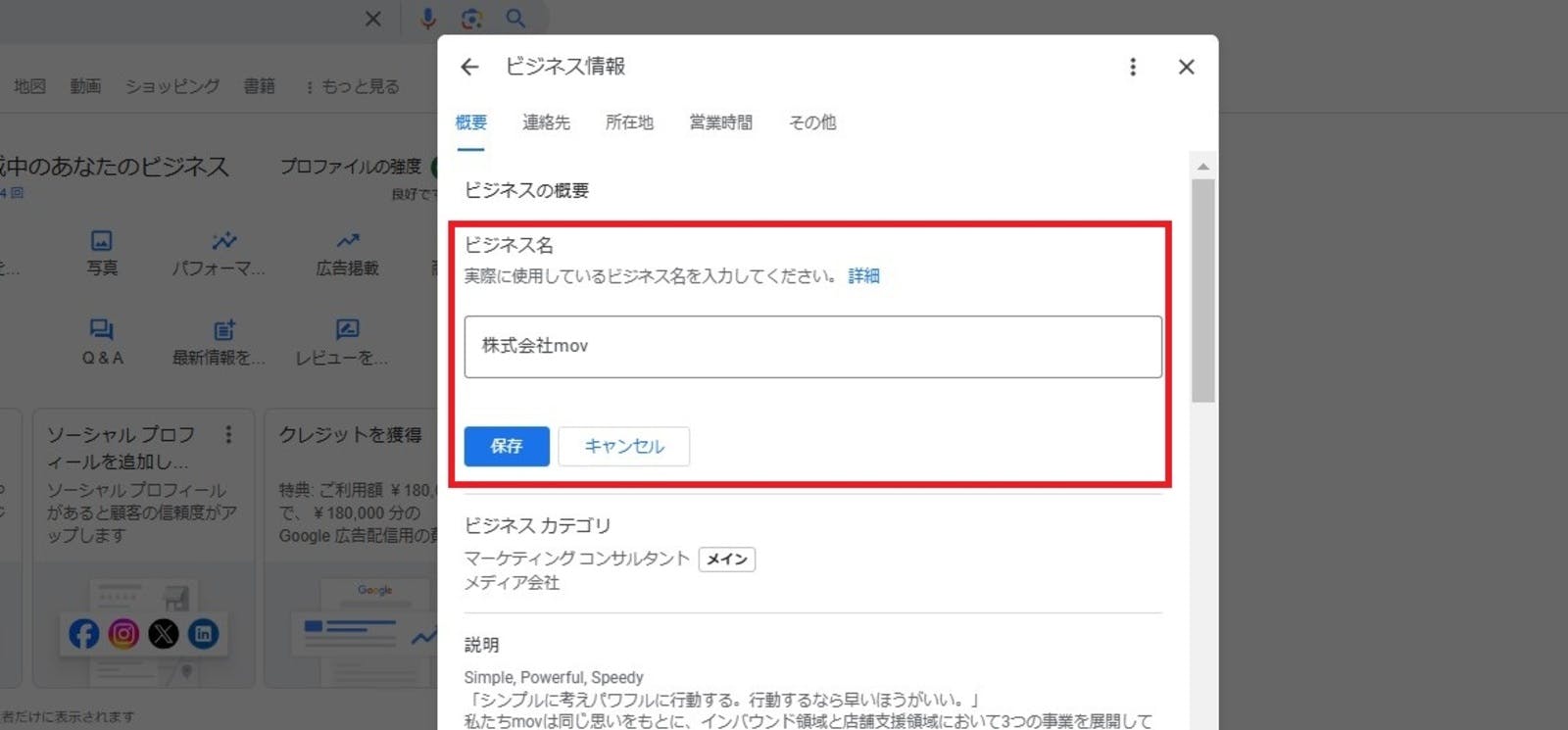1568x730 pixels.
Task: Click the クレジットを獲得 card title
Action: pos(351,434)
